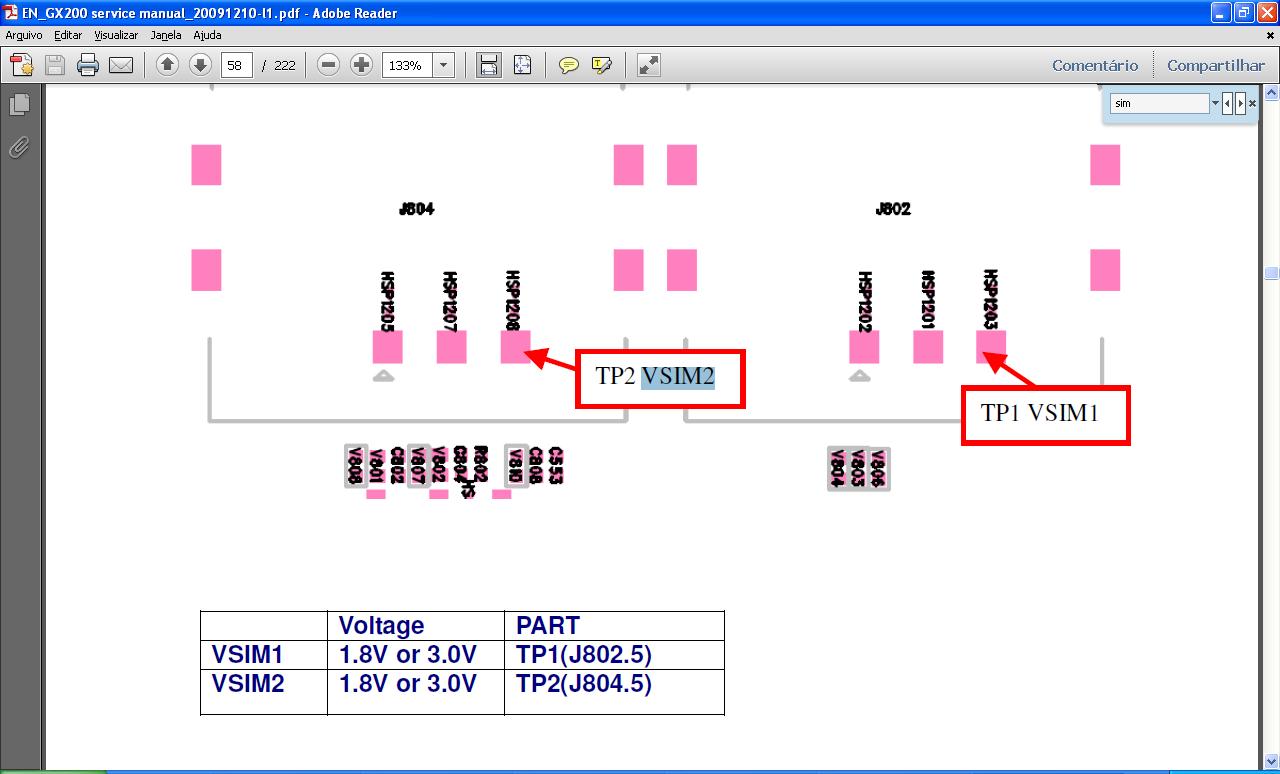Open the attachments paperclip panel
Screen dimensions: 1280x774
coord(19,148)
